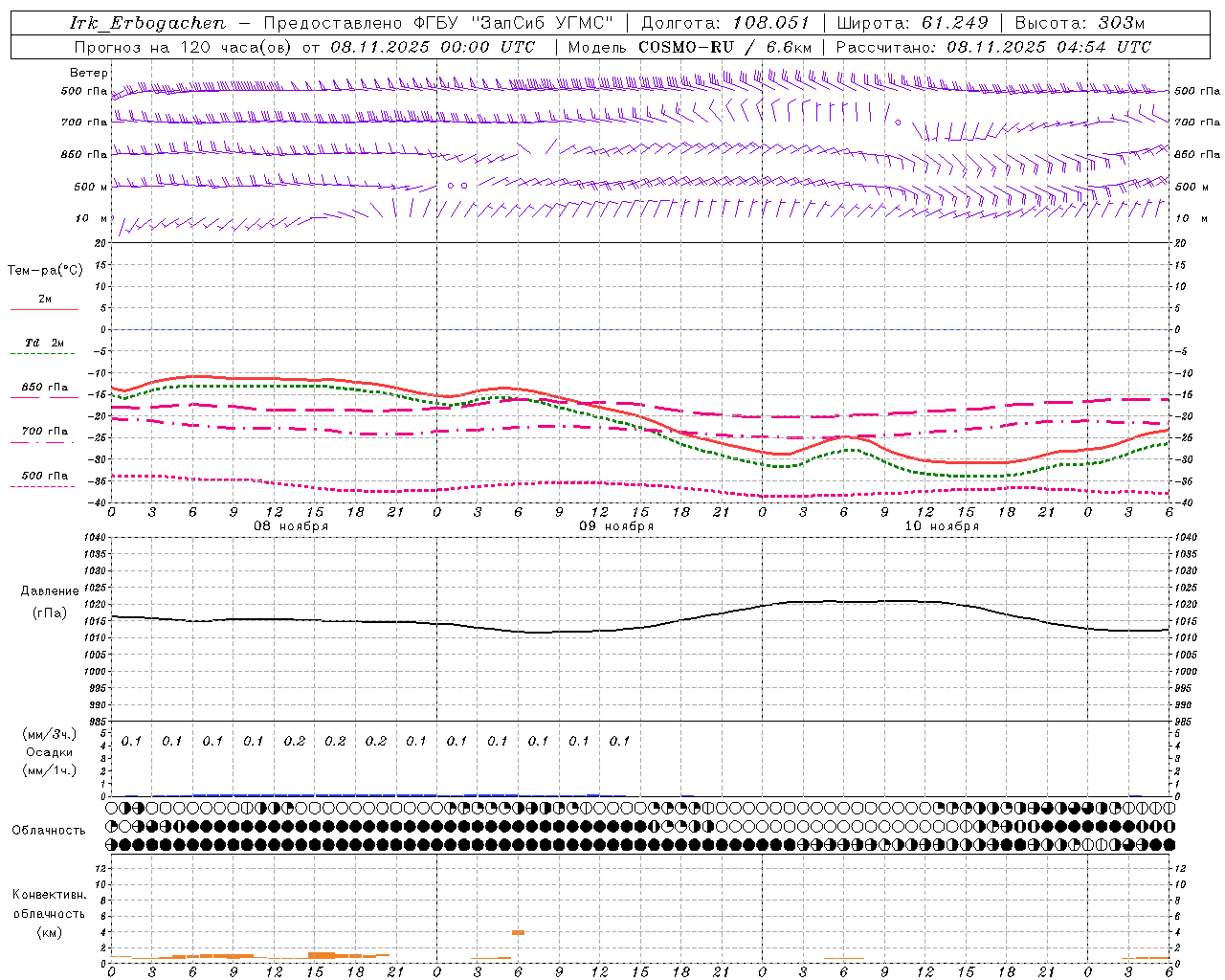This screenshot has width=1225, height=980.
Task: Click the Осадки precipitation panel label
Action: [x=50, y=752]
